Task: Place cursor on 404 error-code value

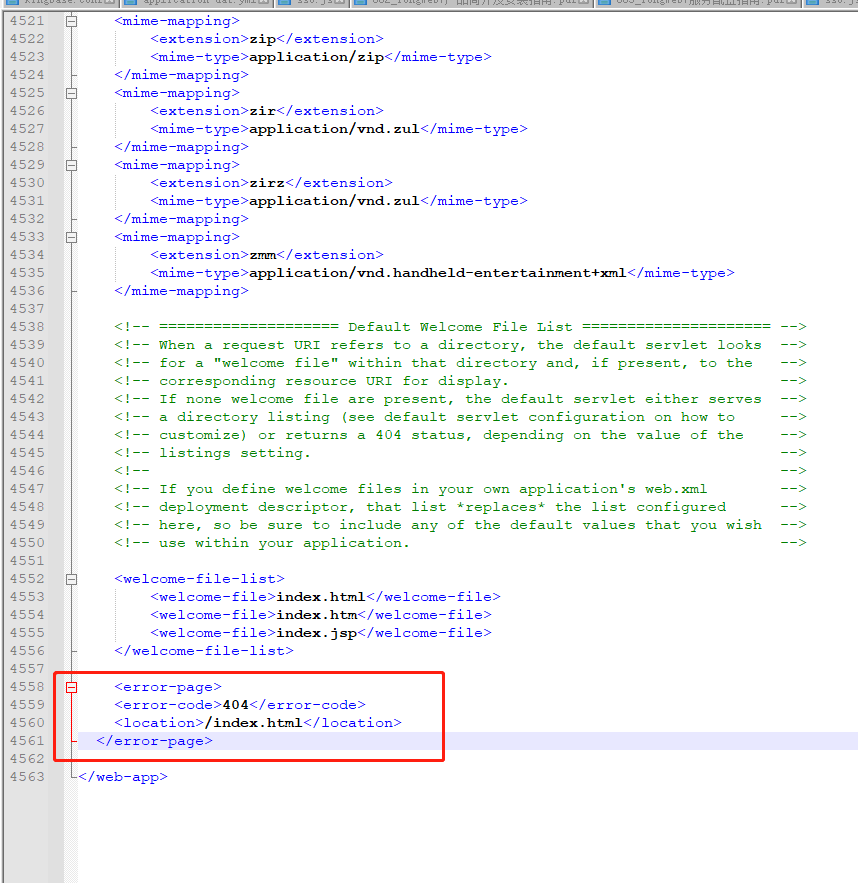Action: click(235, 705)
